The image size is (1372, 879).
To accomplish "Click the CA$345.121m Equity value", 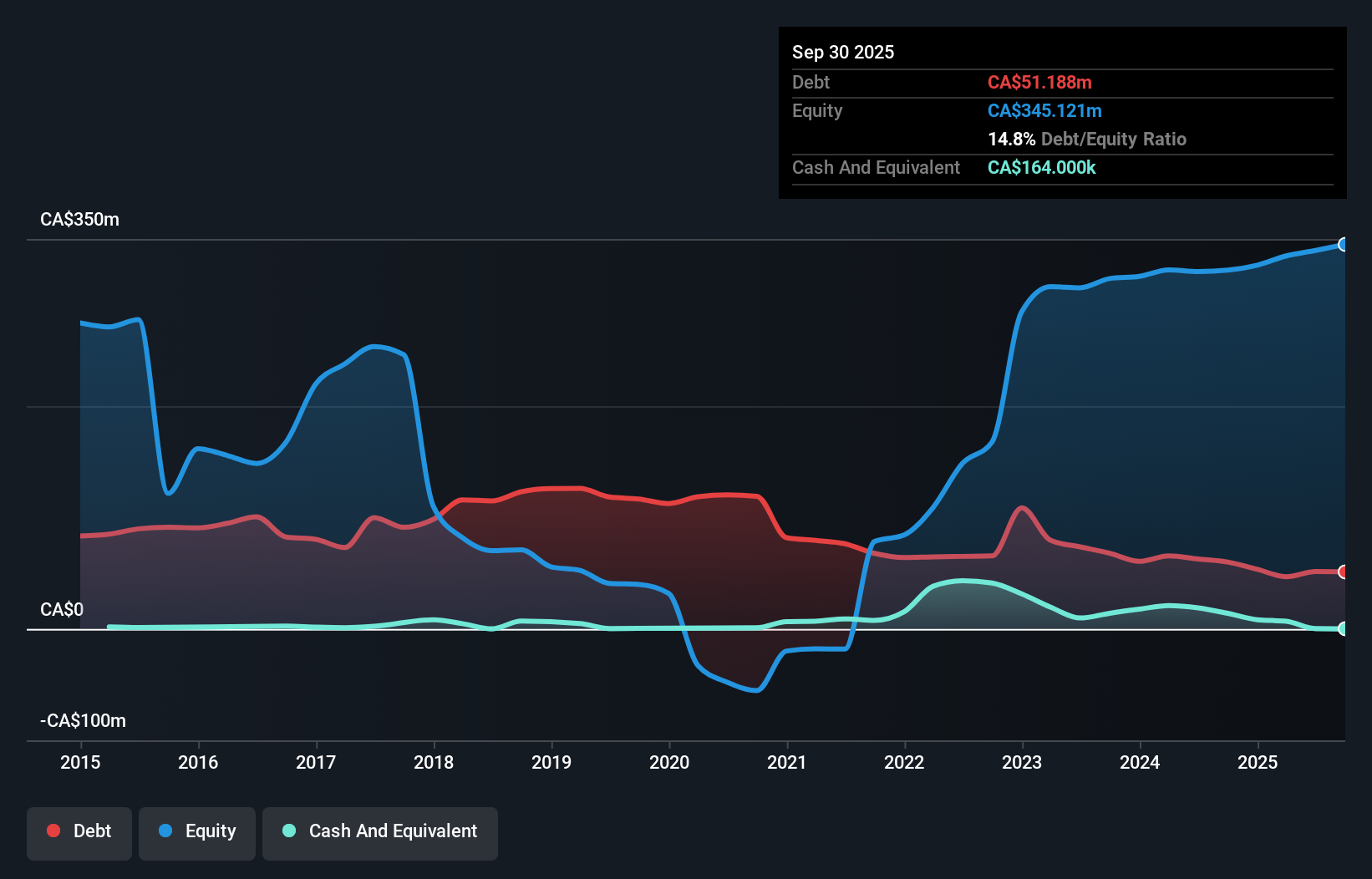I will click(1044, 110).
